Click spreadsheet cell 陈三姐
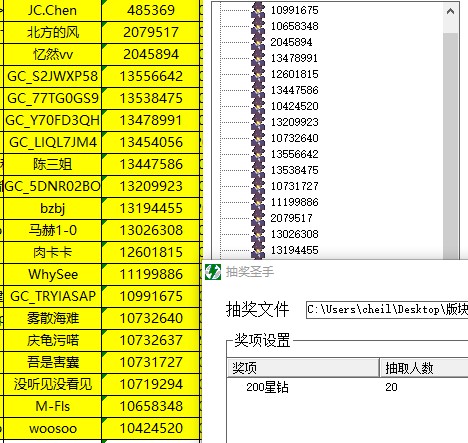This screenshot has width=468, height=443. point(52,164)
